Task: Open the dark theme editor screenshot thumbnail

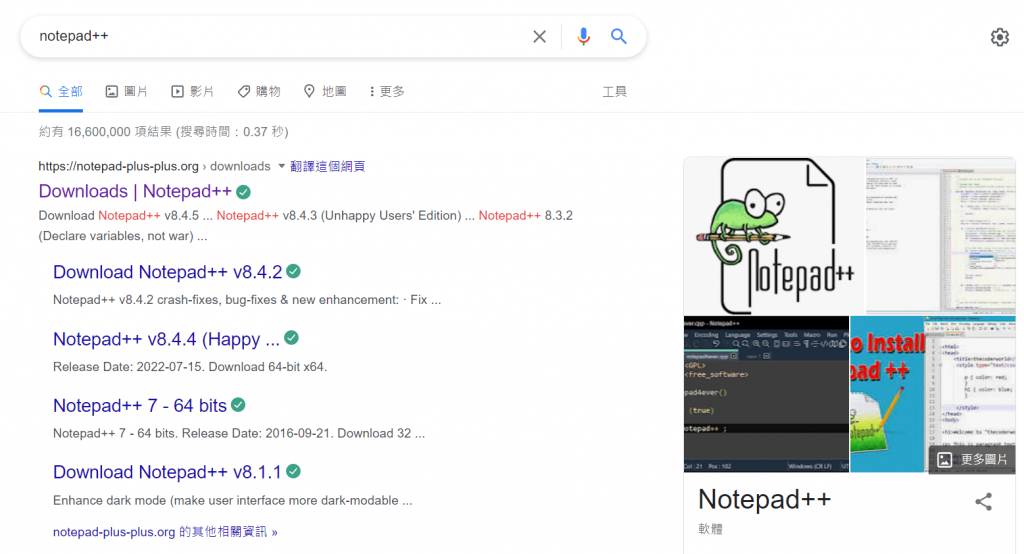Action: click(767, 394)
